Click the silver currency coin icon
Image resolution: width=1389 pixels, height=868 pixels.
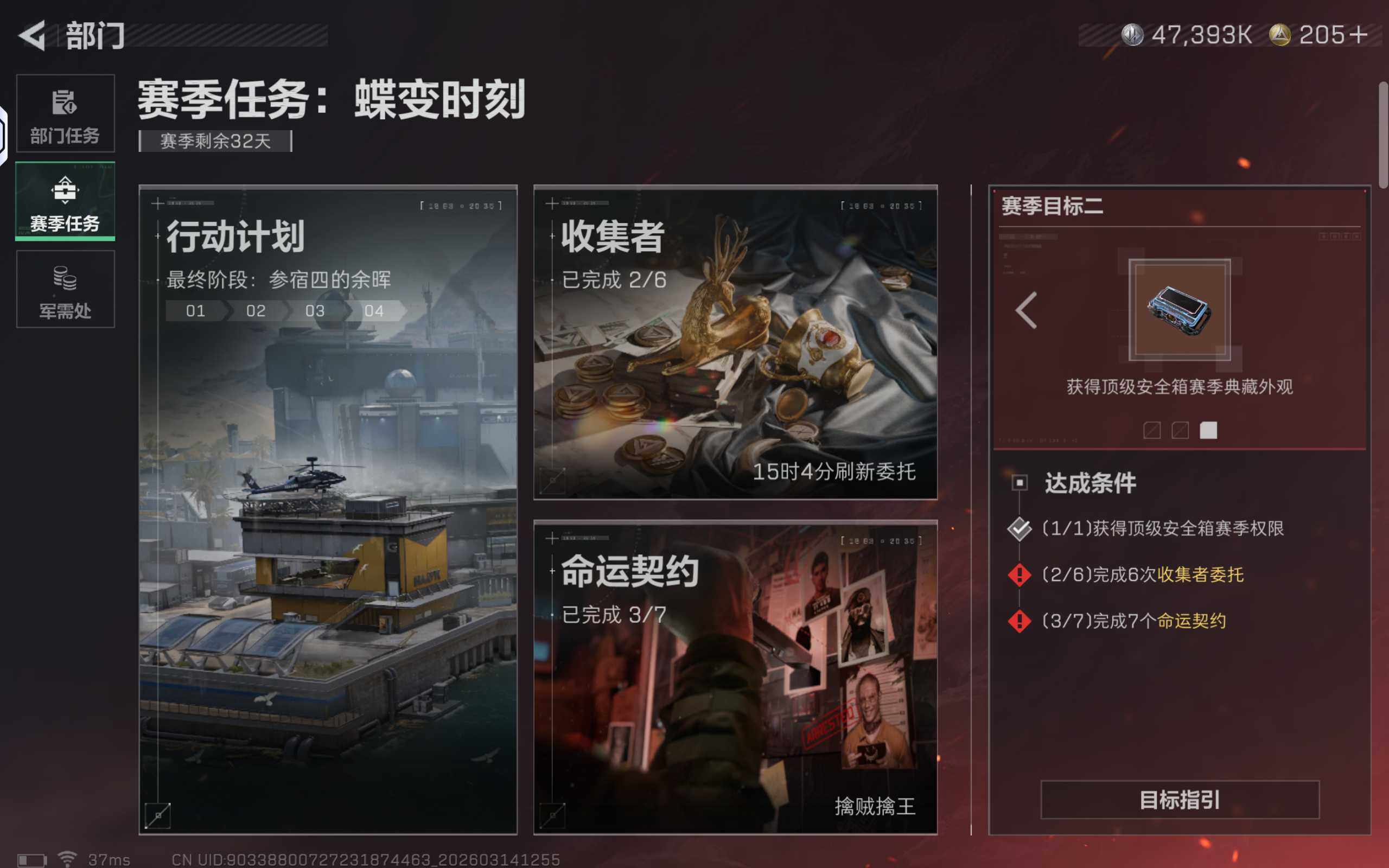click(x=1132, y=35)
